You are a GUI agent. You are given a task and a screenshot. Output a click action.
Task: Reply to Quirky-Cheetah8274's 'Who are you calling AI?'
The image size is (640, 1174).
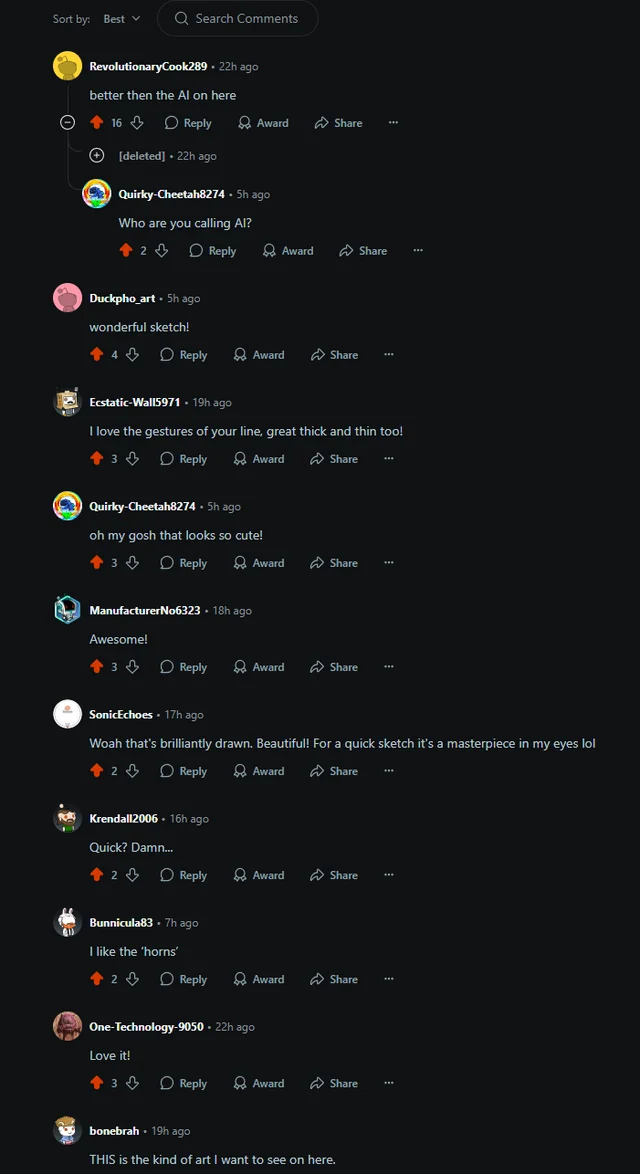tap(213, 251)
